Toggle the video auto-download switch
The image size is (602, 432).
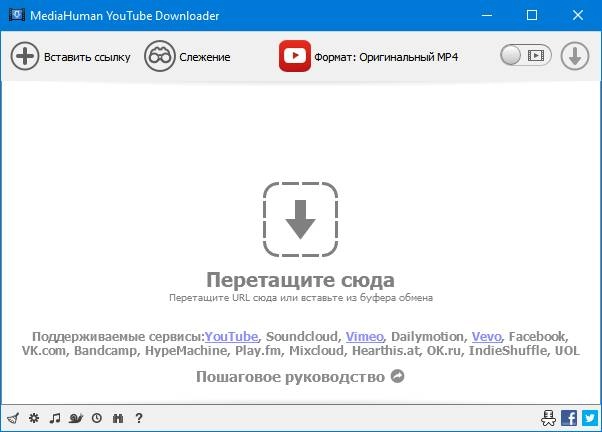tap(526, 56)
